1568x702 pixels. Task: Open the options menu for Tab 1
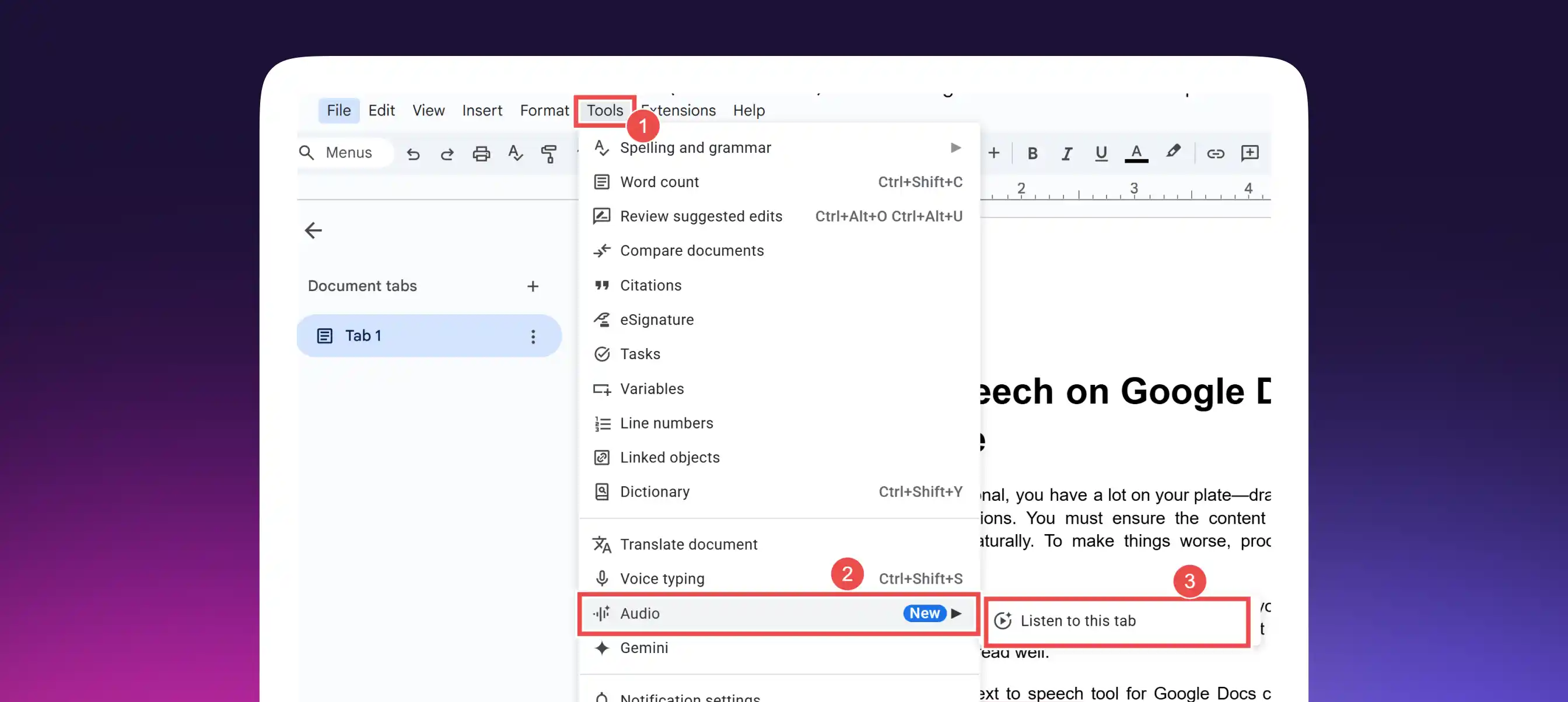(533, 336)
